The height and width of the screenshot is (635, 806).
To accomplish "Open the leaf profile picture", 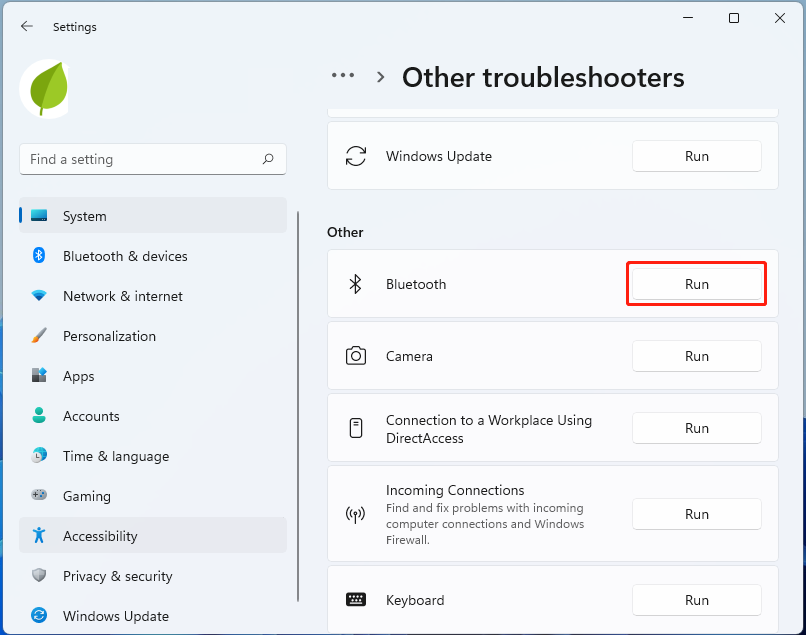I will coord(45,89).
